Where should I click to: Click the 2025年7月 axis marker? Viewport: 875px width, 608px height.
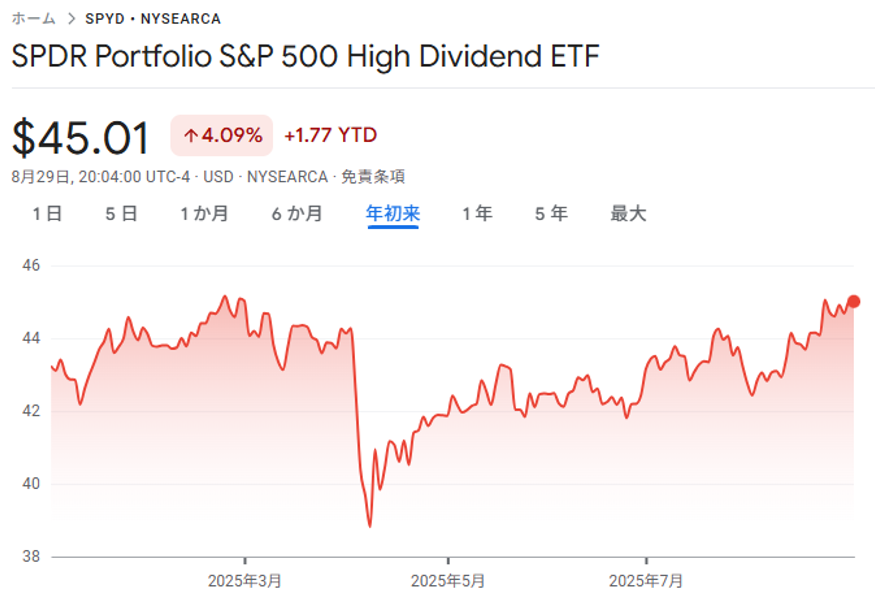(x=646, y=579)
